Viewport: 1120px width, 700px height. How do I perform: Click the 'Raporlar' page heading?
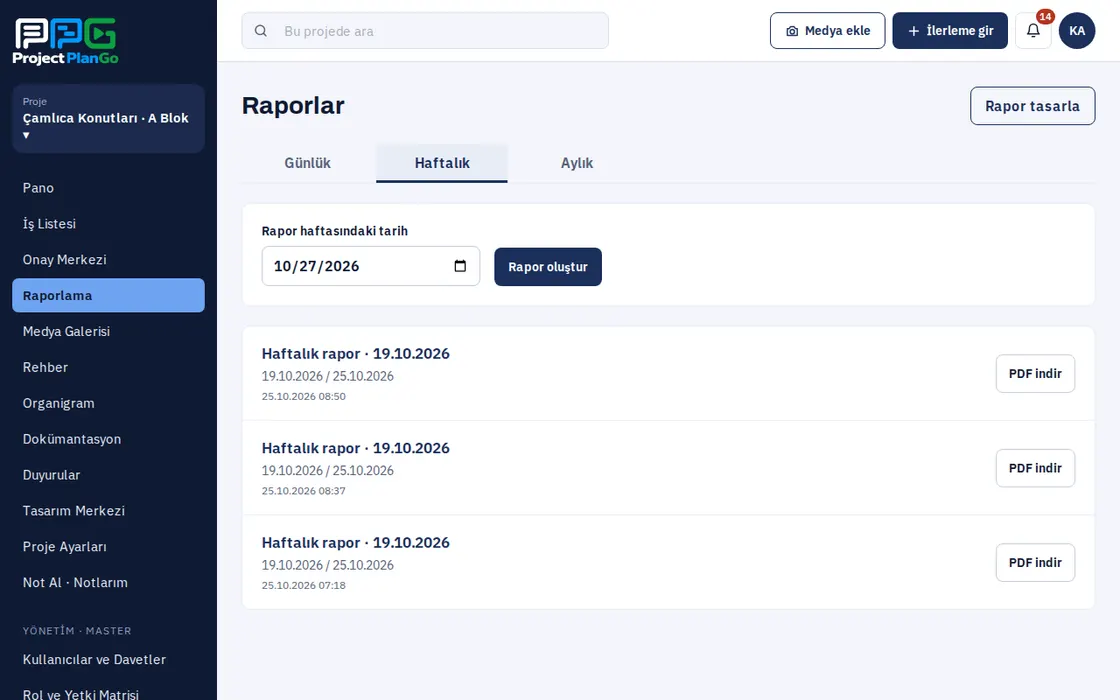pos(293,106)
